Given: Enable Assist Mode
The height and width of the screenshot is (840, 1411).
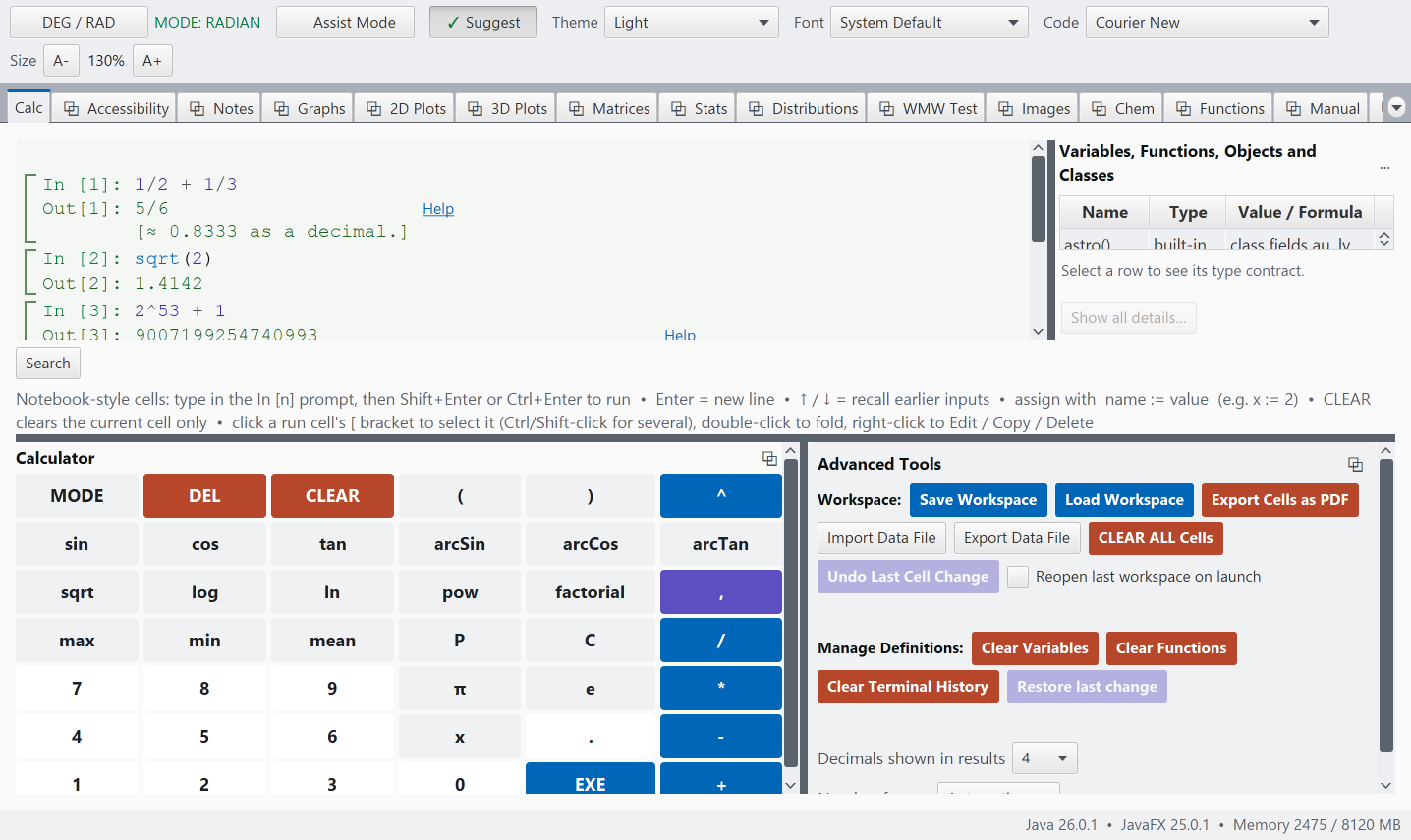Looking at the screenshot, I should (345, 22).
